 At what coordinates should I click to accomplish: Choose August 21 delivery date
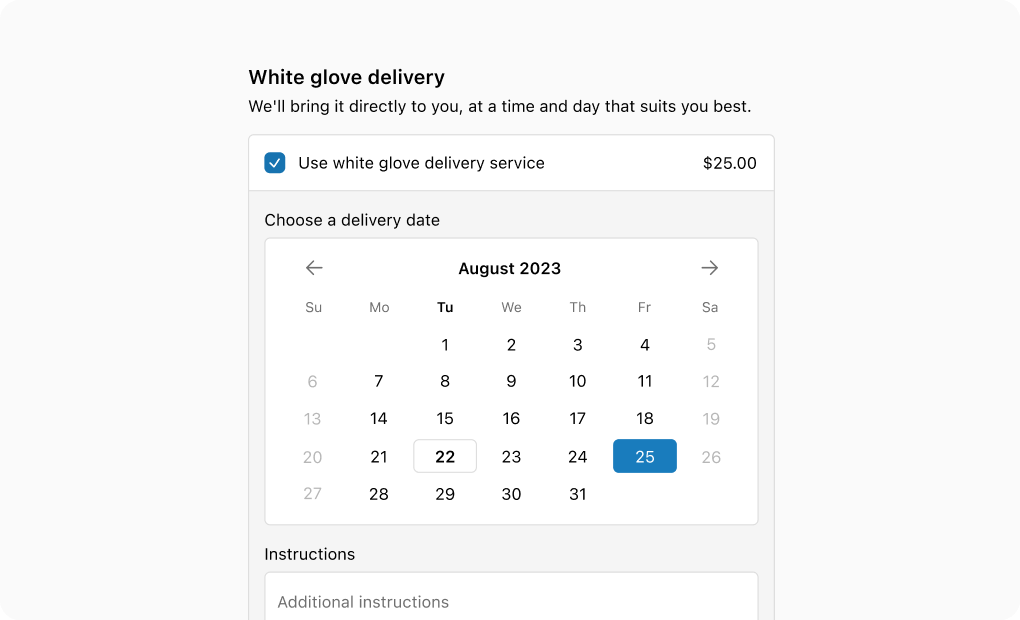[379, 456]
